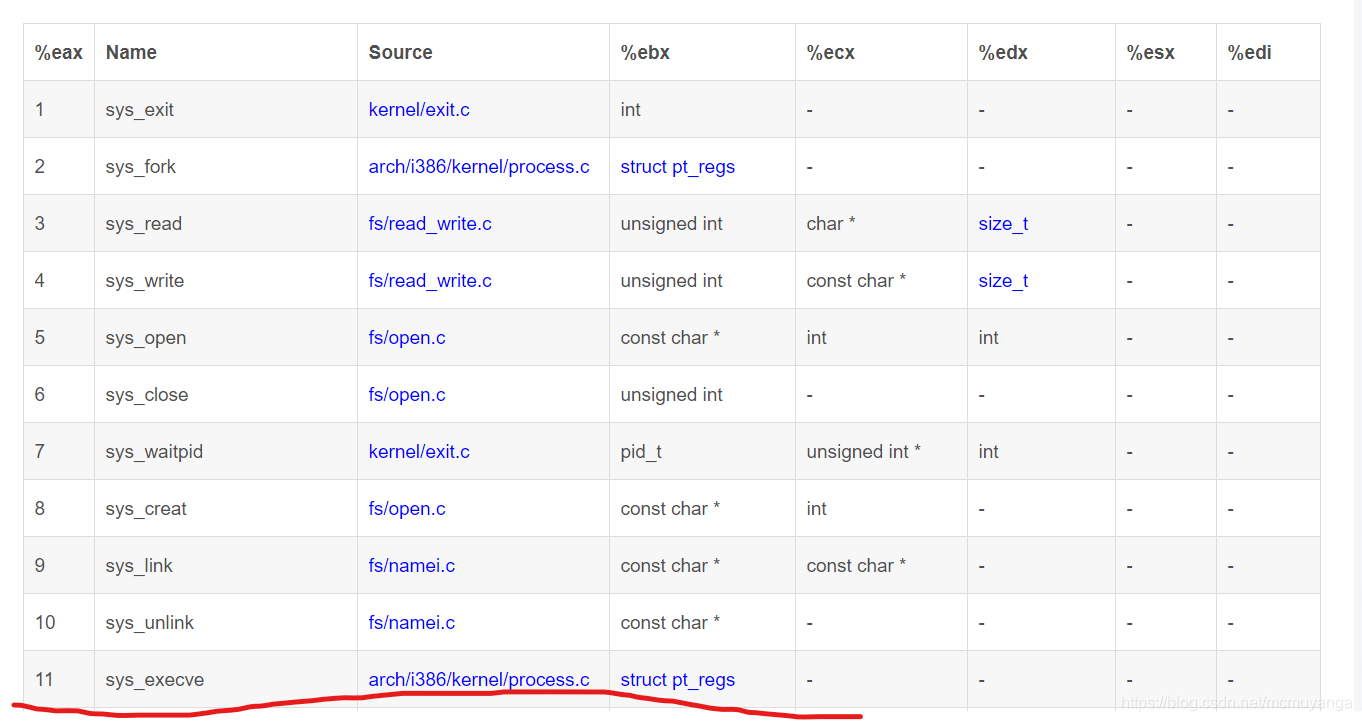Select the sys_close name cell
Screen dimensions: 1362x721
tap(226, 395)
